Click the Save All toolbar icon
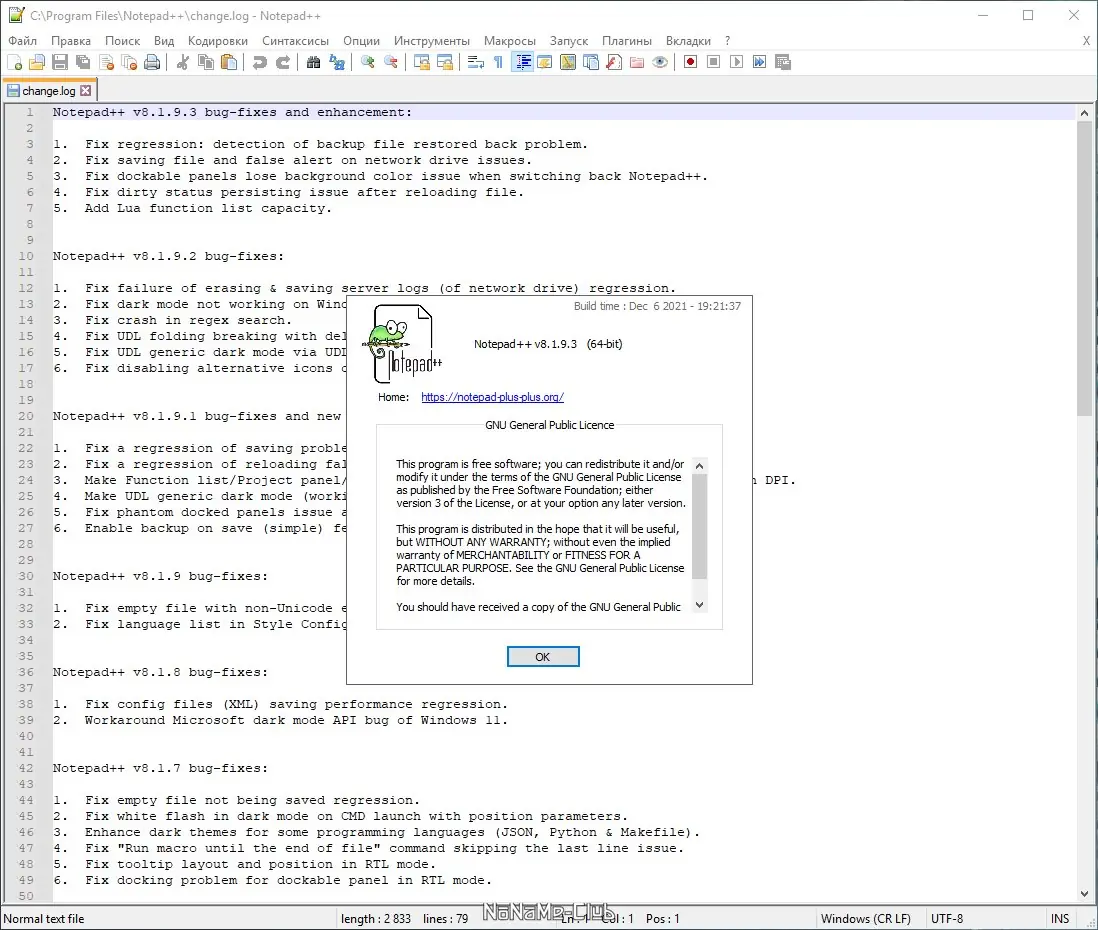 coord(83,62)
